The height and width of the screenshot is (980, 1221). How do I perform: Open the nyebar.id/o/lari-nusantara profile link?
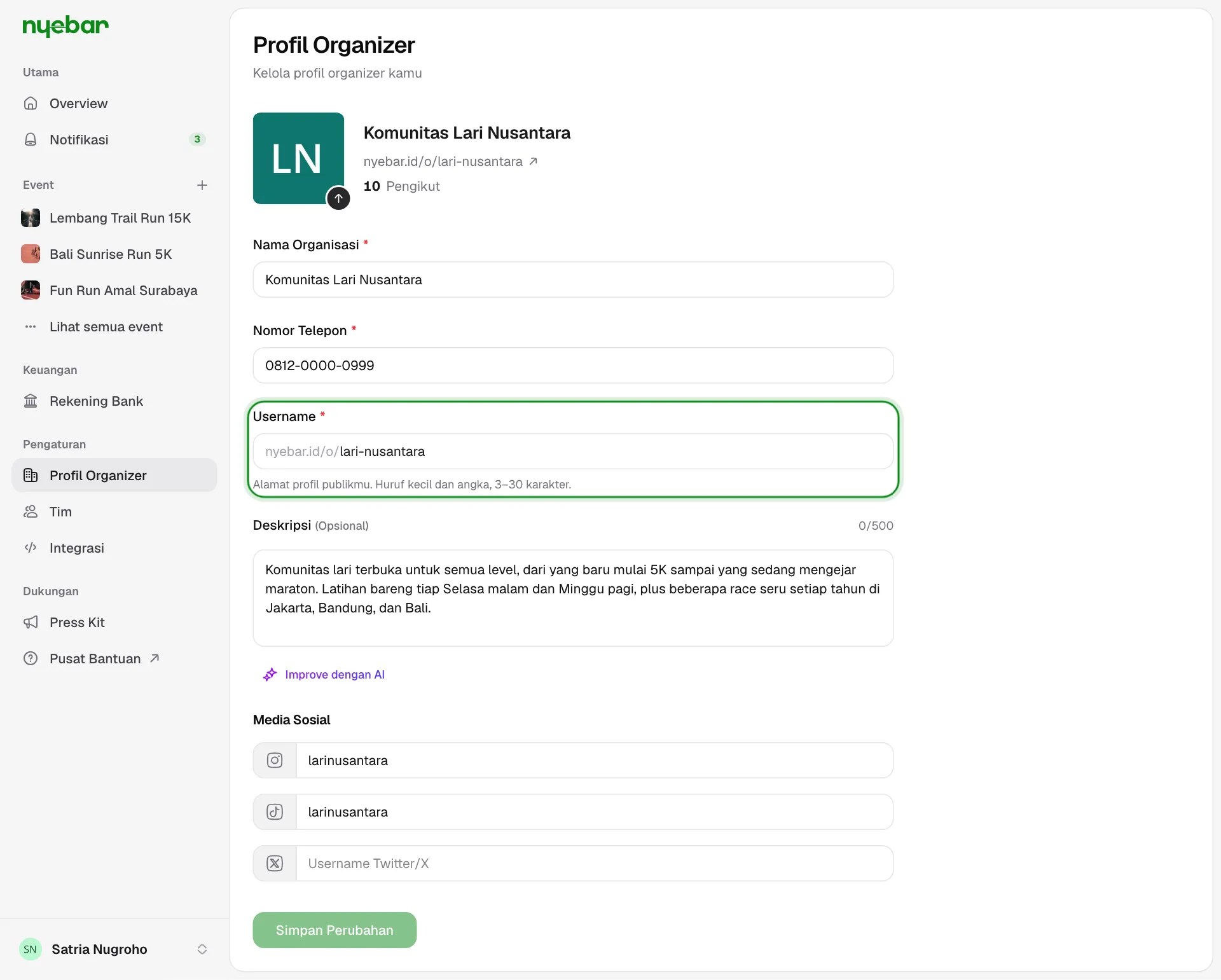click(450, 162)
